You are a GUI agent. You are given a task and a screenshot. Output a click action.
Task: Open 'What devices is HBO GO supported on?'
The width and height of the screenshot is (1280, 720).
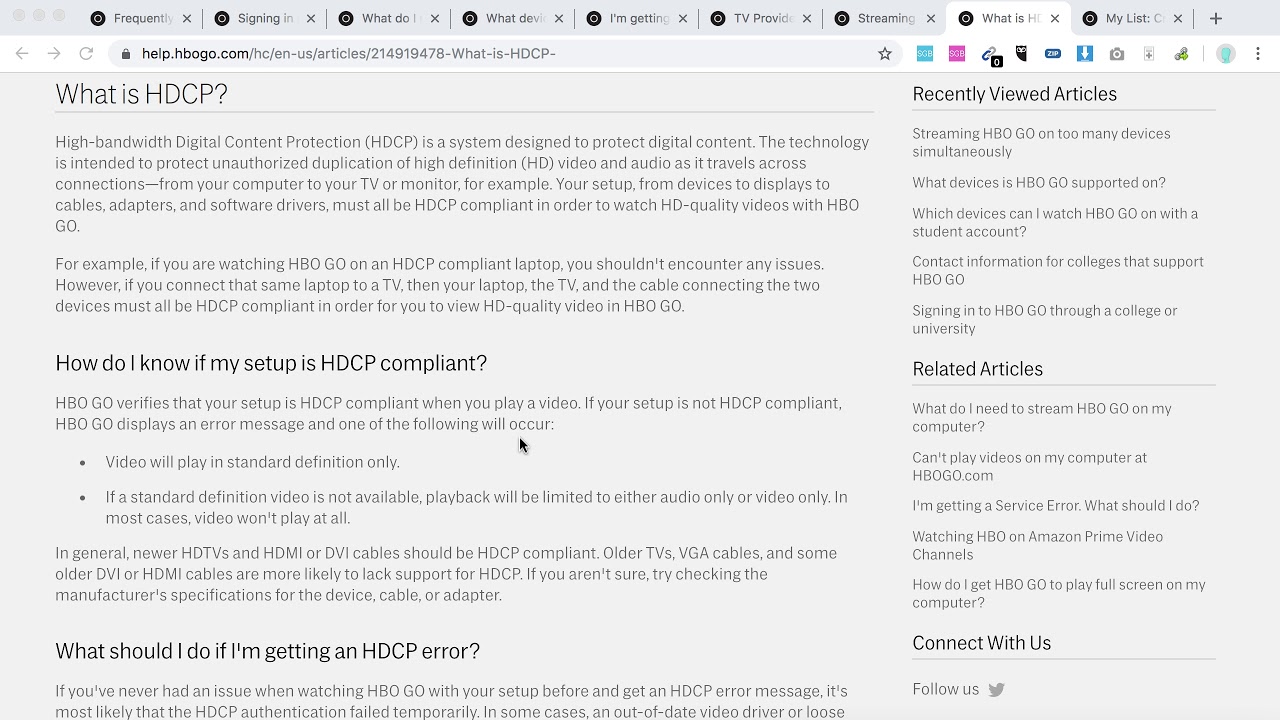click(x=1039, y=182)
